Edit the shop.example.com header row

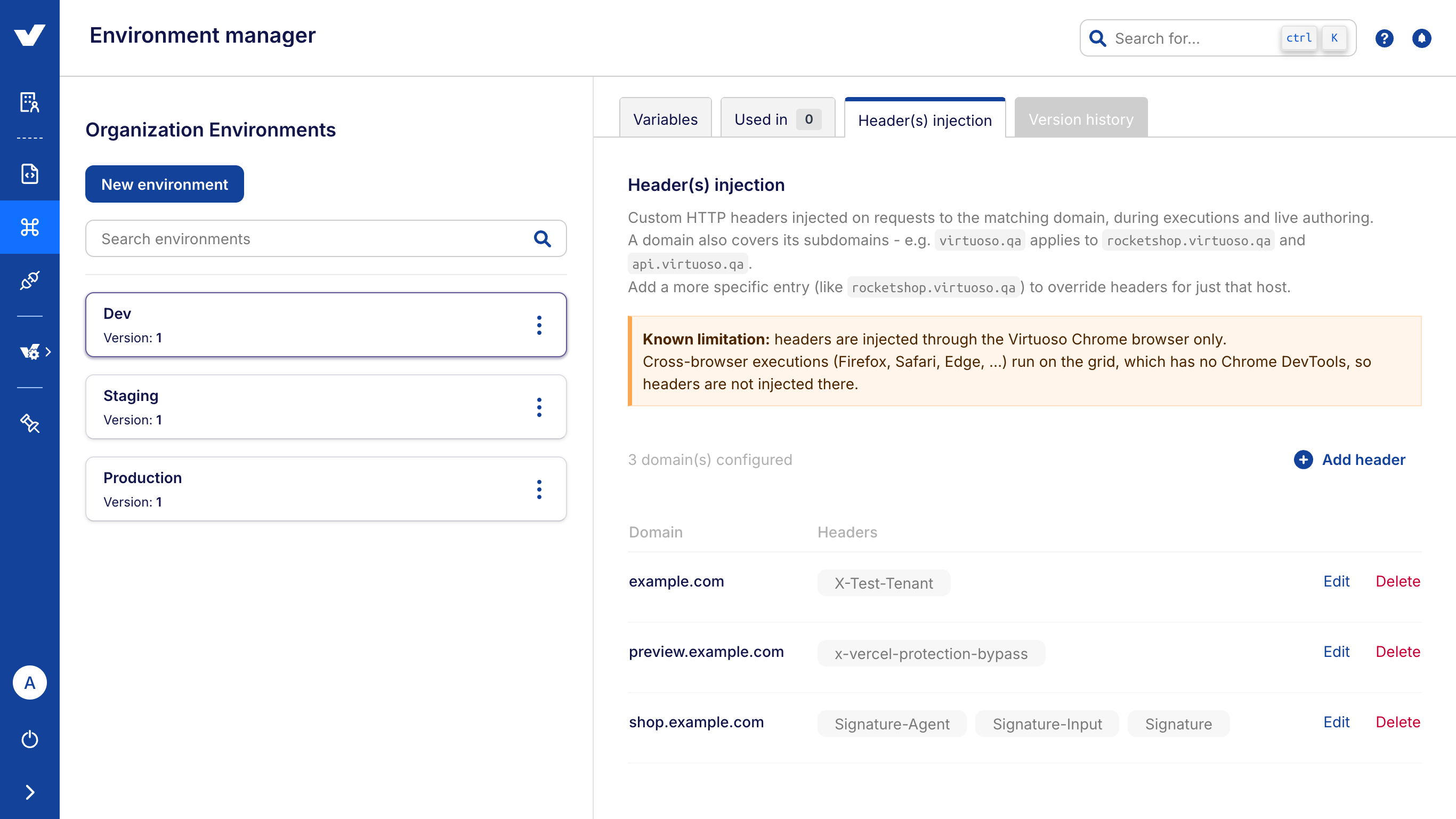pos(1336,722)
